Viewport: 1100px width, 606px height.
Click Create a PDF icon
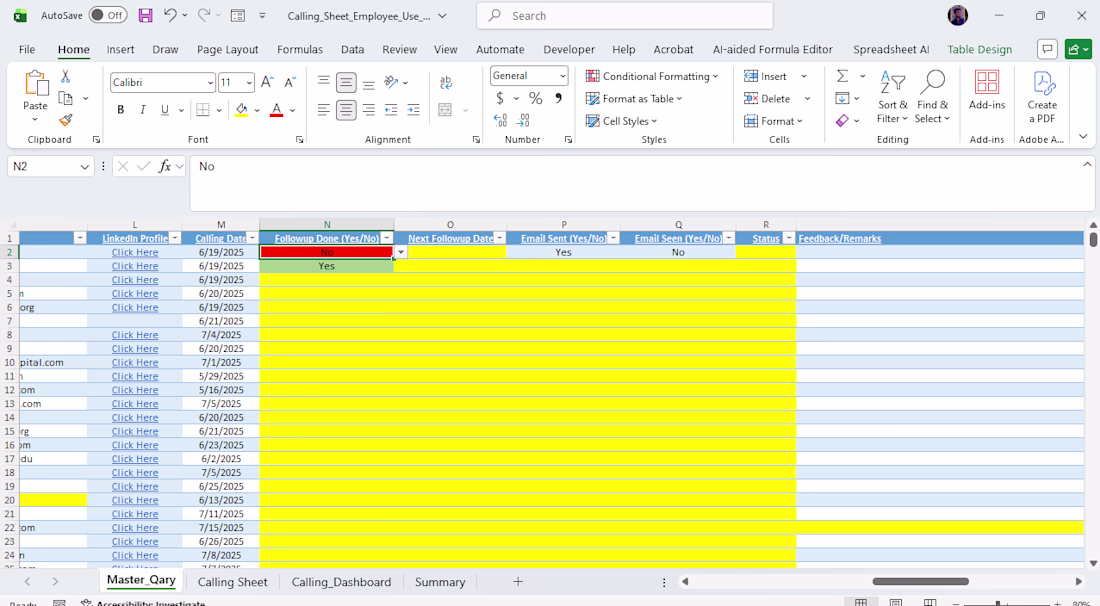(1042, 96)
